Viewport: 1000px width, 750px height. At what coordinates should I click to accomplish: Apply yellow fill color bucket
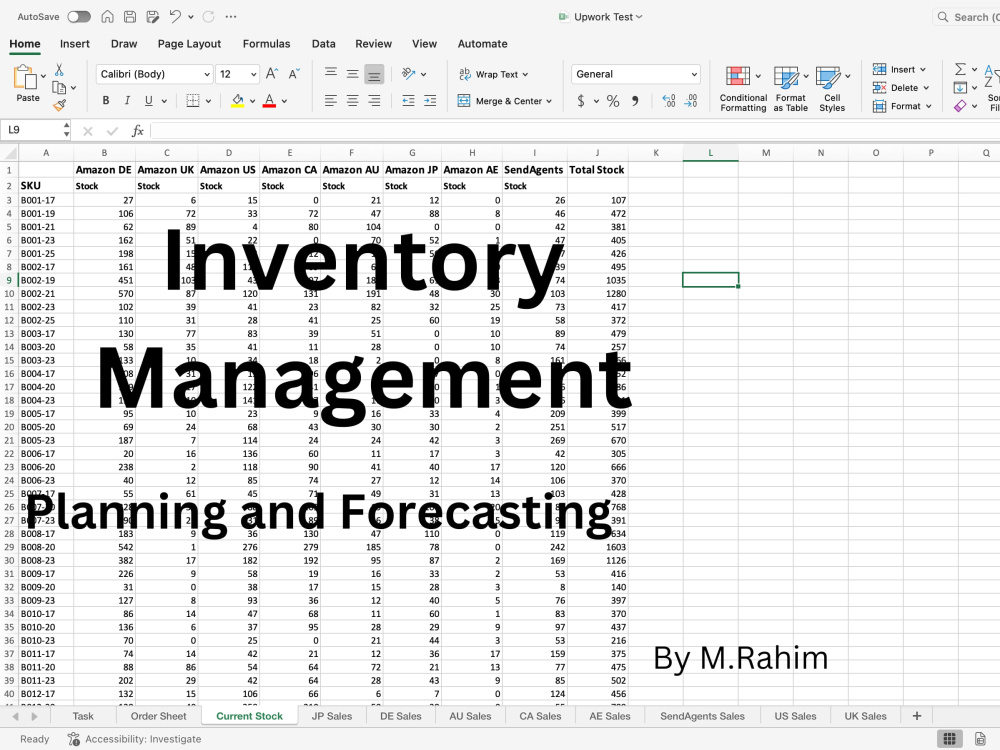tap(237, 101)
